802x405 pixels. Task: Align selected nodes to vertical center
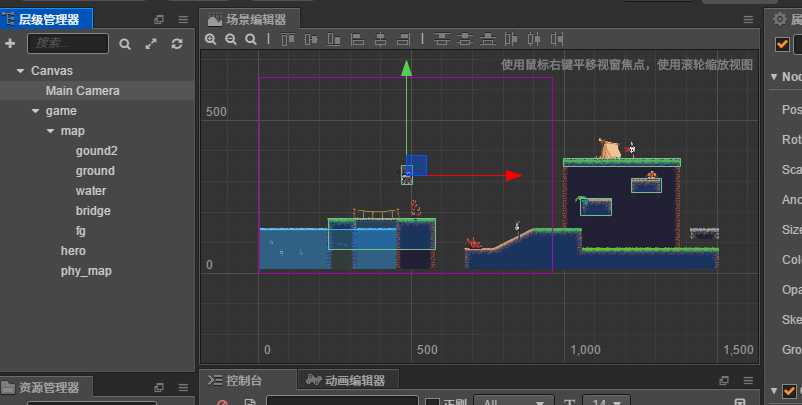pyautogui.click(x=311, y=39)
